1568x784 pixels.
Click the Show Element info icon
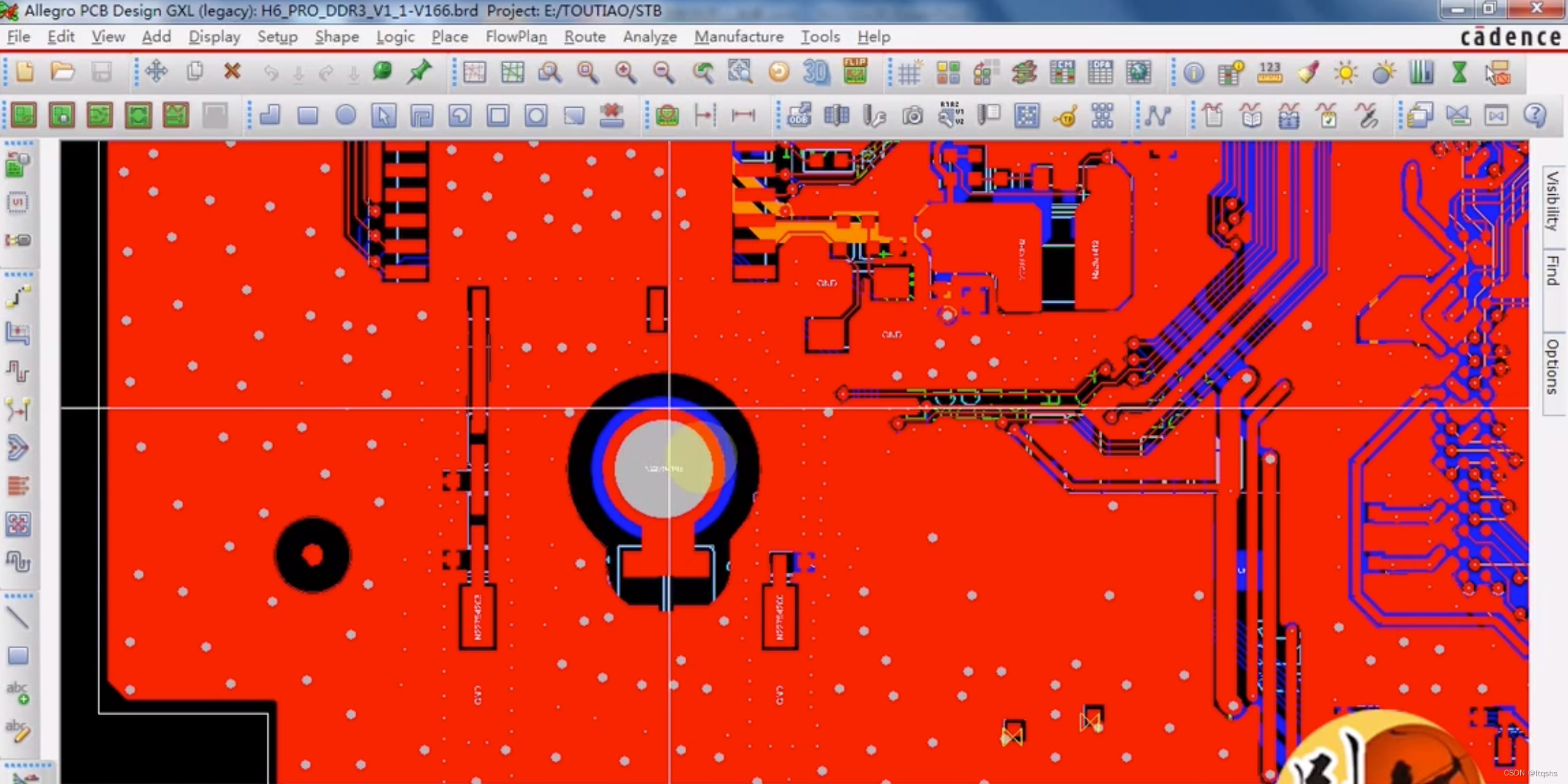tap(1194, 72)
